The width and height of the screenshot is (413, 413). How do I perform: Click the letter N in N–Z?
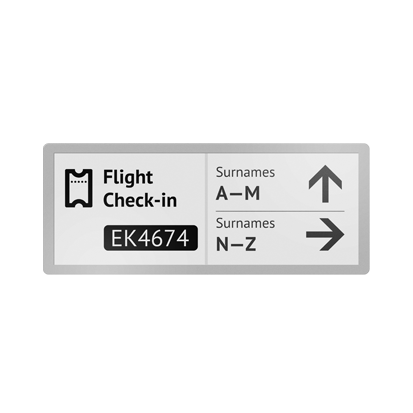(x=222, y=244)
